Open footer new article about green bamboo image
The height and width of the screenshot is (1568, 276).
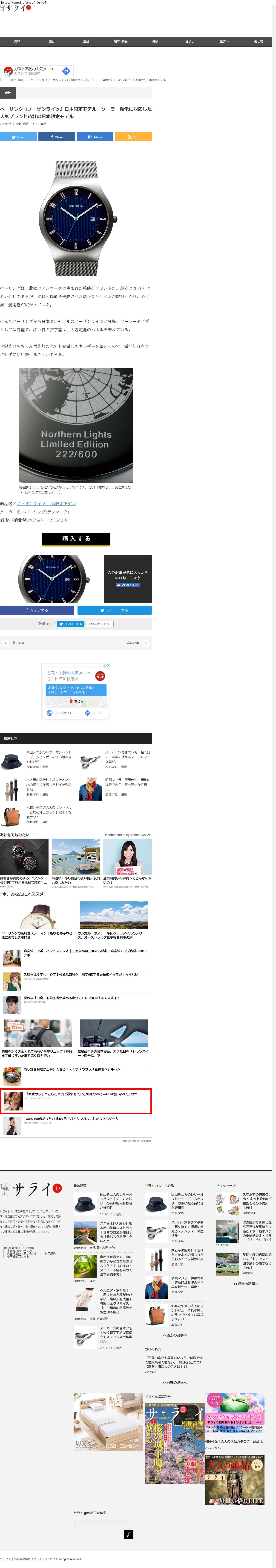point(85,1266)
